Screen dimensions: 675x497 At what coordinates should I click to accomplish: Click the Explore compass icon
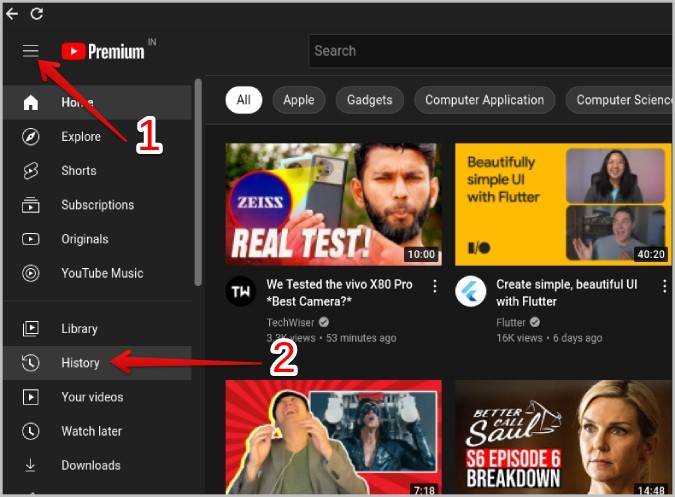[x=31, y=136]
